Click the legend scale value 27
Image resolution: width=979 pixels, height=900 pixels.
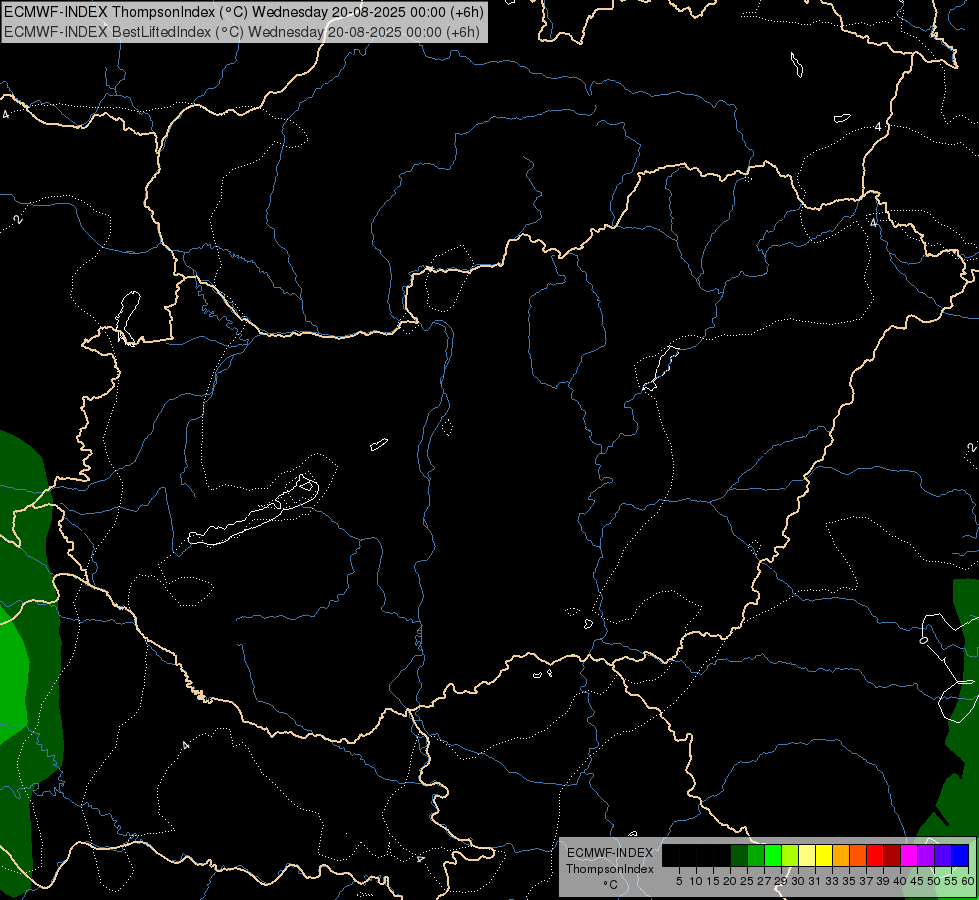[765, 881]
